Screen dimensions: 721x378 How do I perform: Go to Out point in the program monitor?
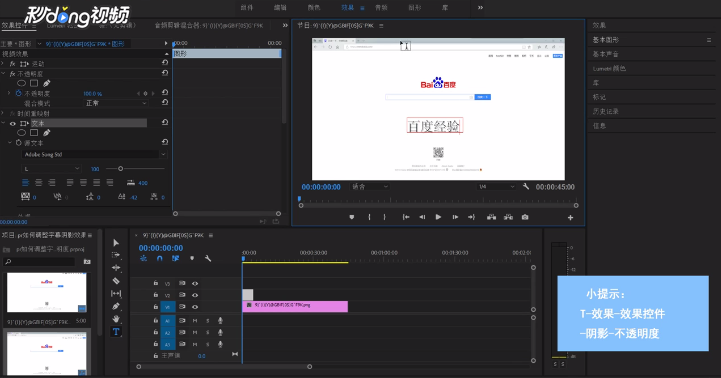tap(471, 217)
